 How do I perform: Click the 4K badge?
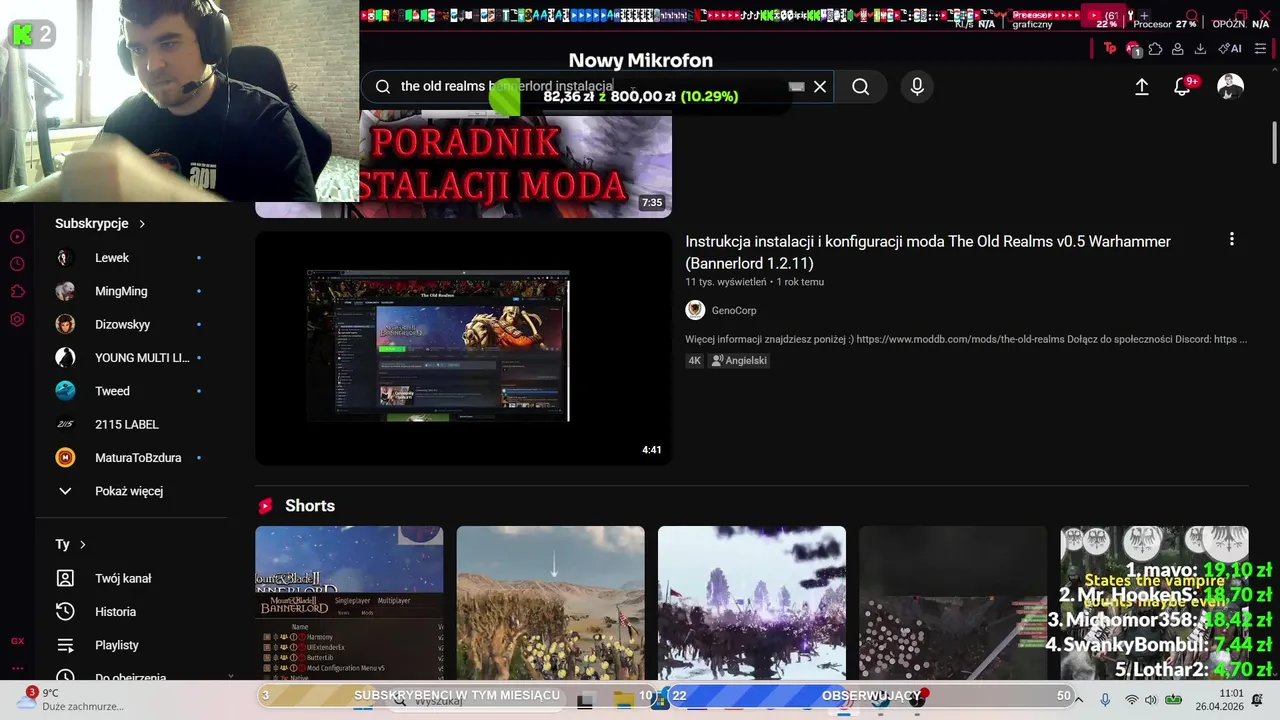[695, 360]
